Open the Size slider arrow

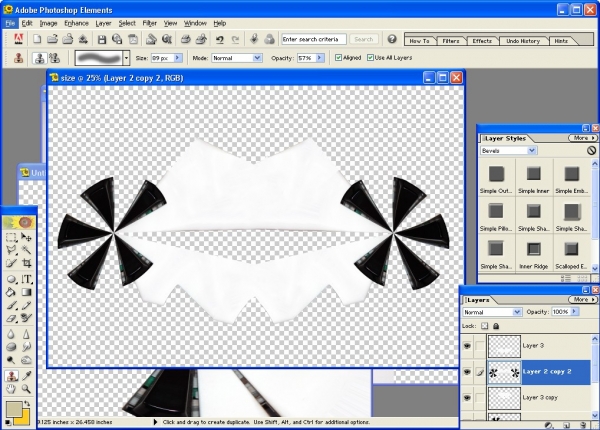[178, 58]
